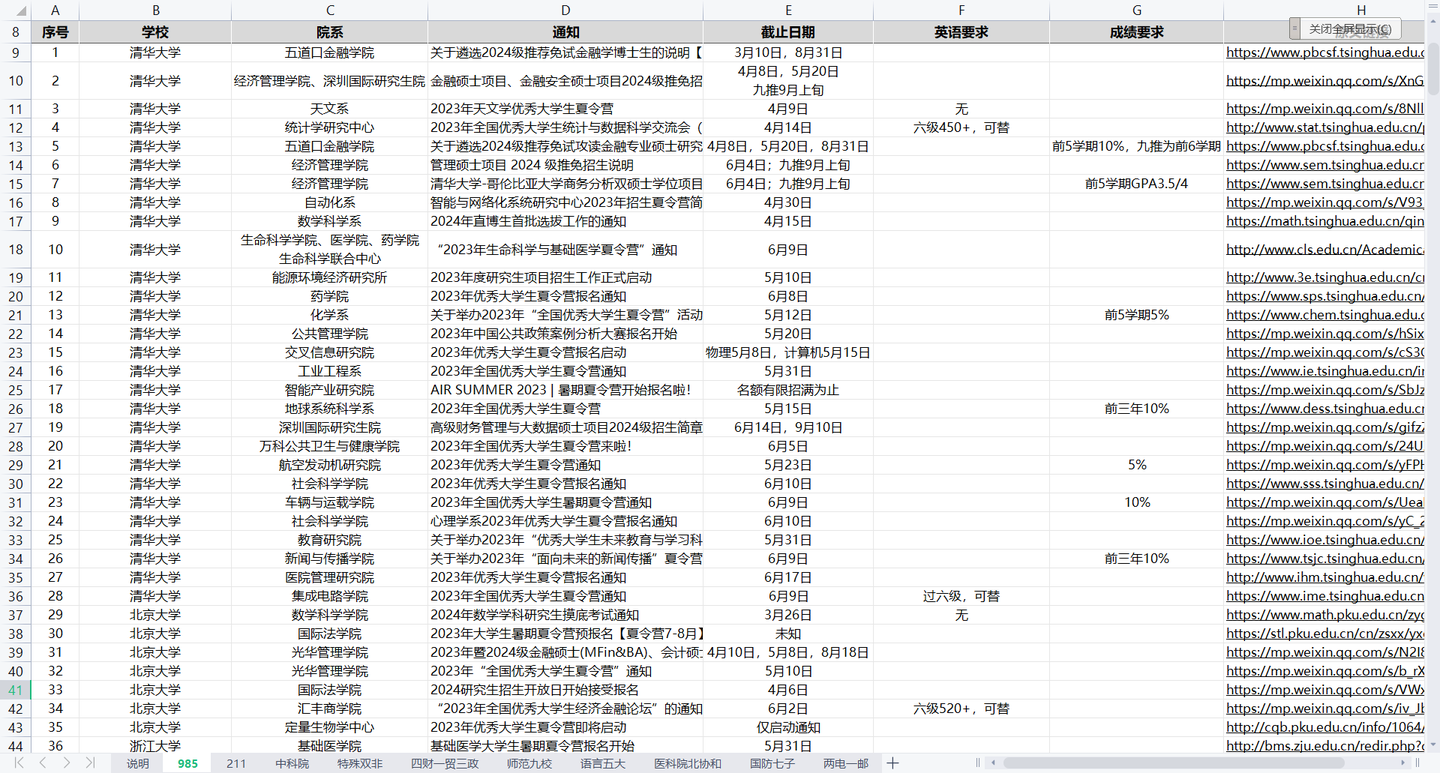Open the bms.zju.edu.cn link in row 44
This screenshot has height=773, width=1440.
coord(1325,745)
